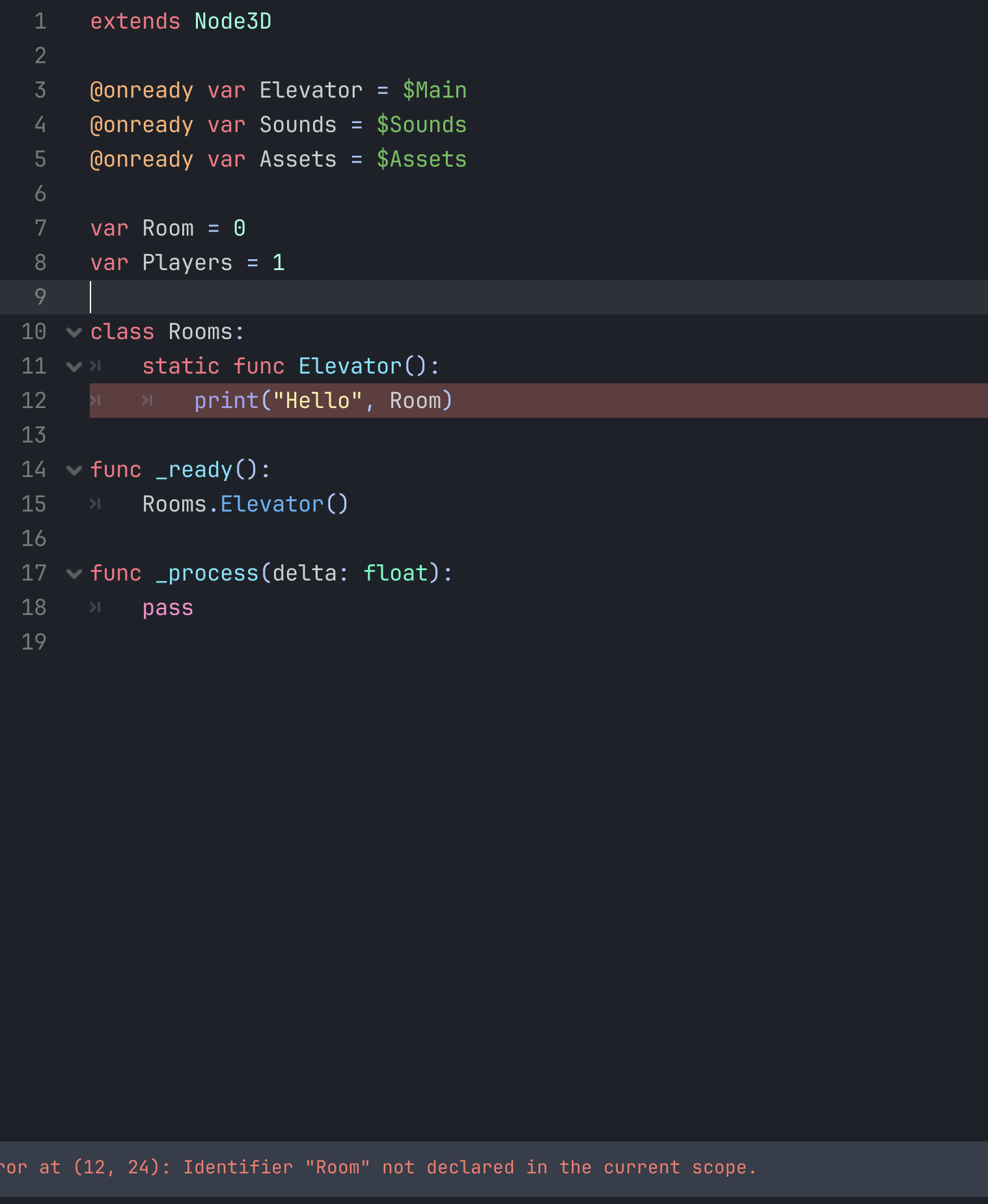Click the "extends" keyword on line 1
Viewport: 988px width, 1204px height.
click(x=135, y=21)
